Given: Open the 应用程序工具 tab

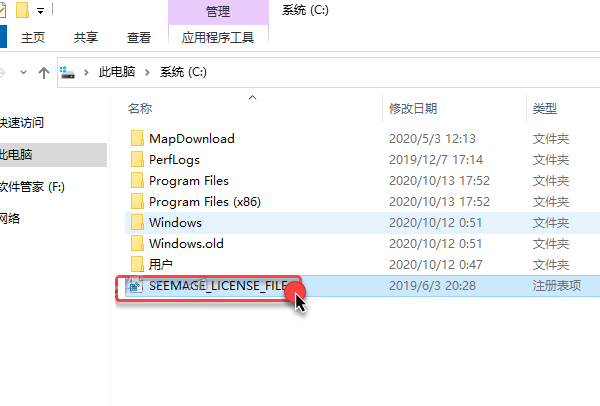Looking at the screenshot, I should 218,38.
